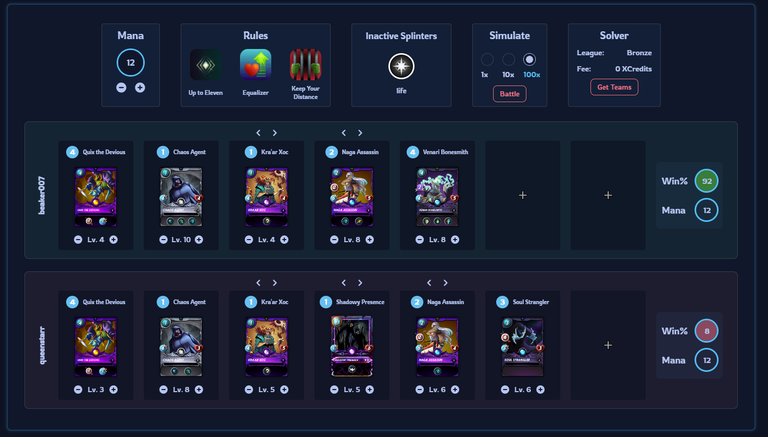Raise queenstarr's Shadowy Presence level
Viewport: 768px width, 437px height.
(x=370, y=389)
